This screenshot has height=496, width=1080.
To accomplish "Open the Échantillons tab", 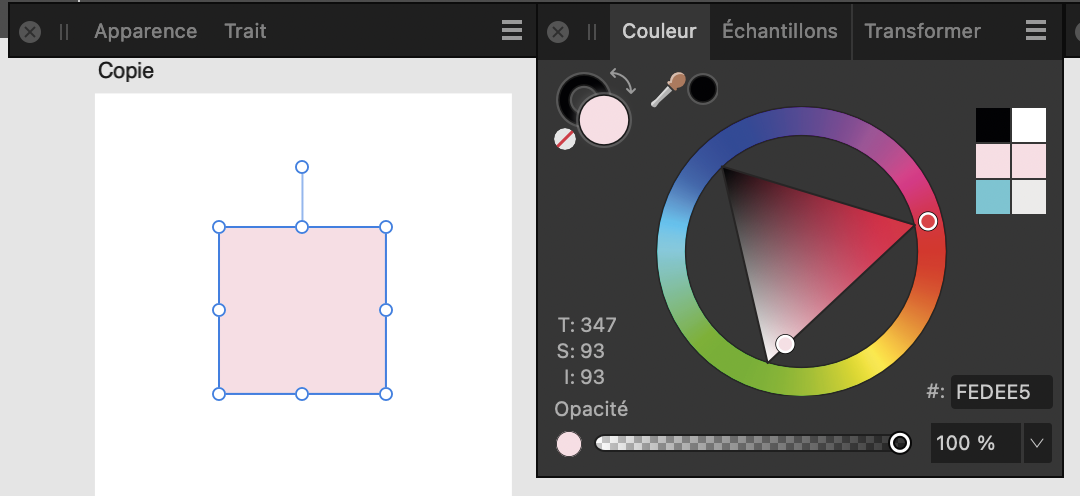I will point(780,31).
